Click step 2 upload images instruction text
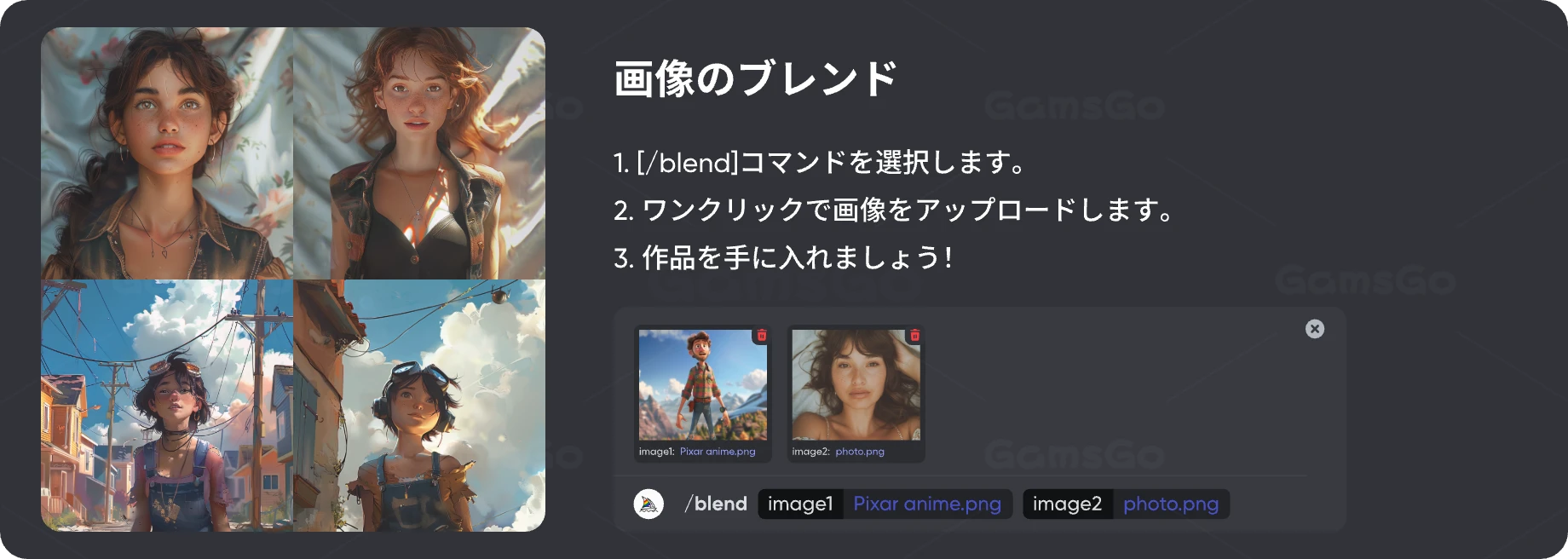1568x559 pixels. 895,210
